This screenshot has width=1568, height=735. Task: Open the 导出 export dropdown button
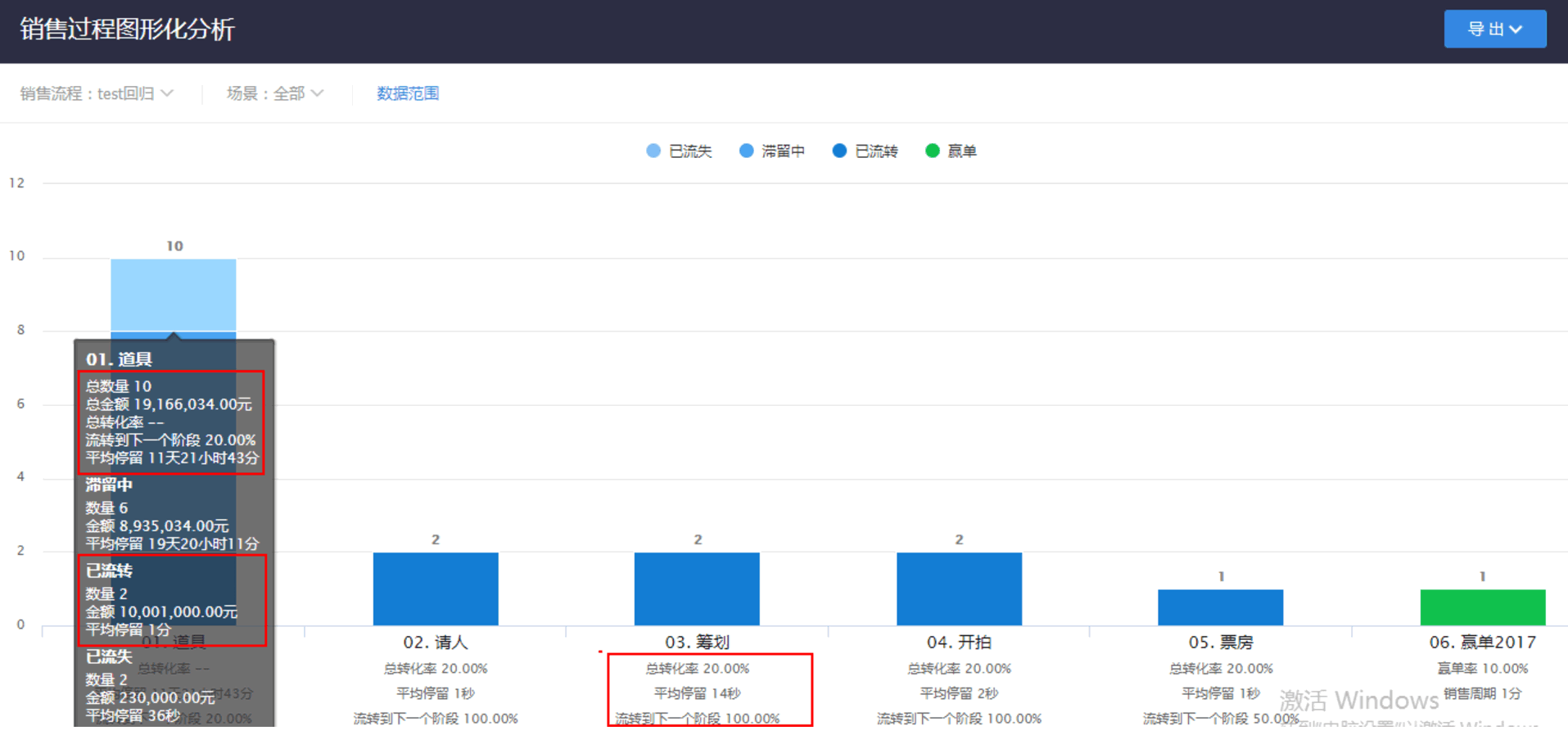[x=1494, y=29]
